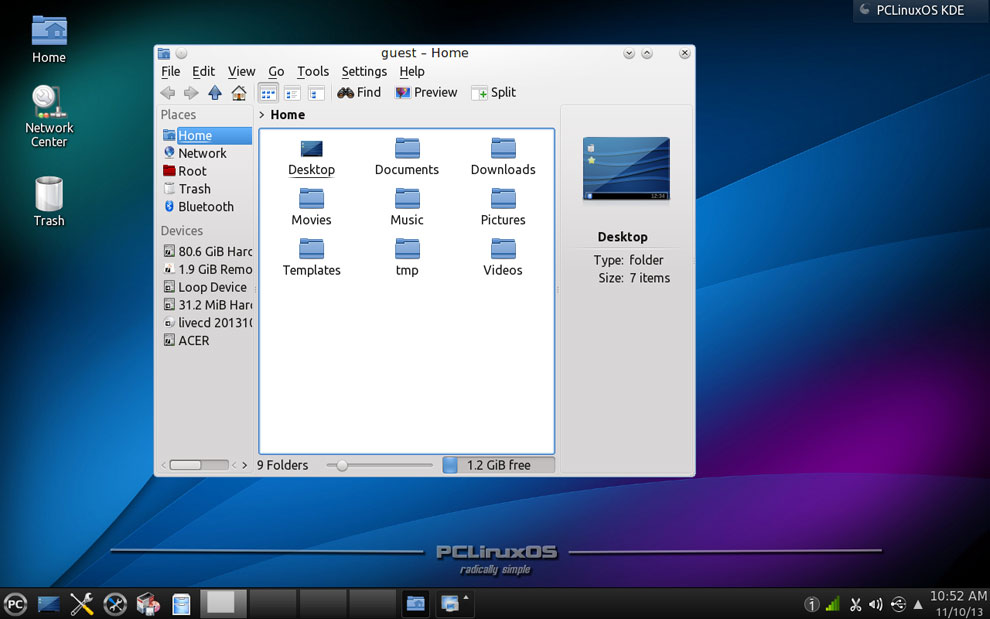Screen dimensions: 990x619
Task: Switch to Details view mode
Action: pos(292,93)
